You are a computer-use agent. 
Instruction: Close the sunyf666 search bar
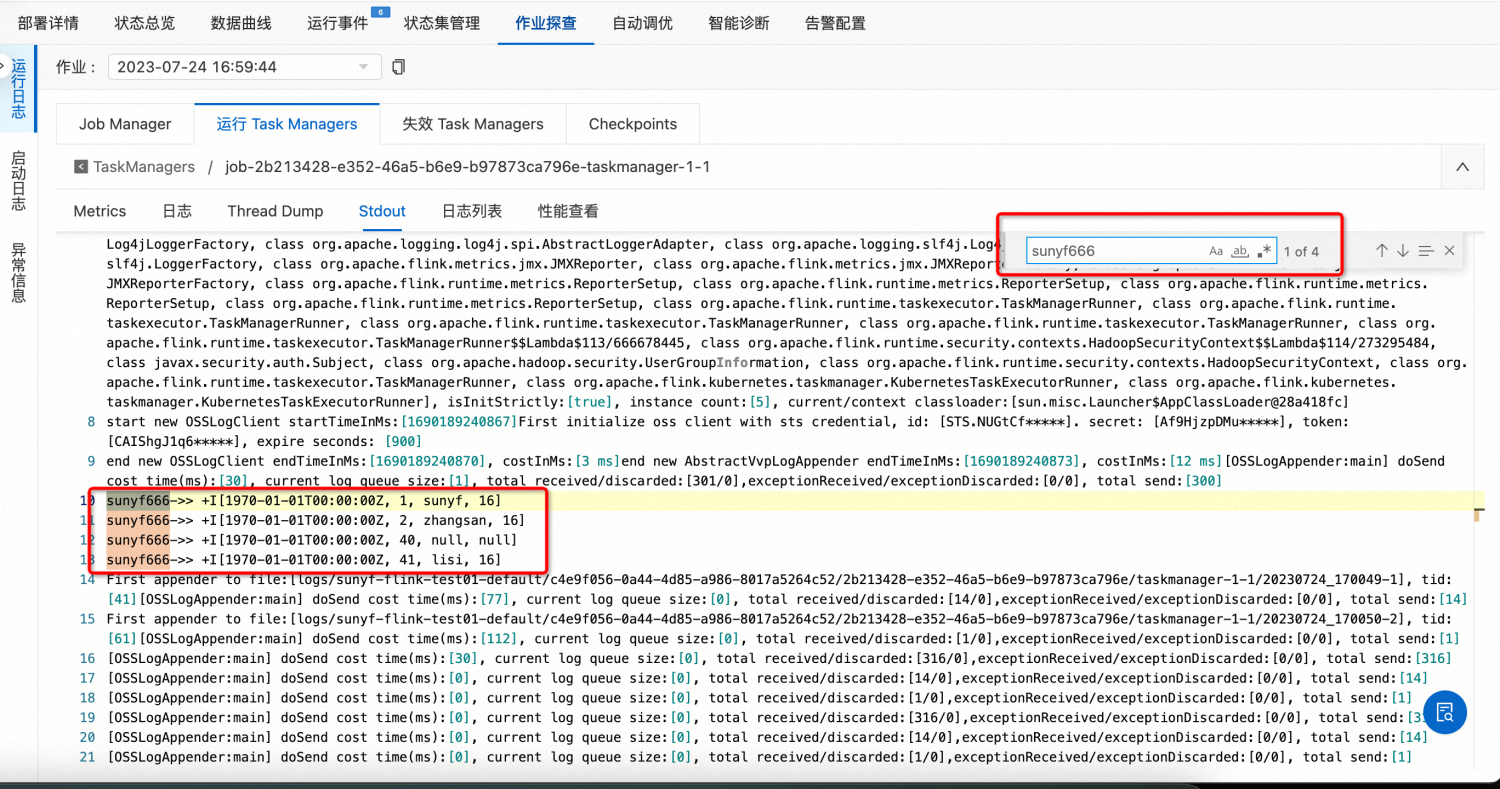[1449, 251]
